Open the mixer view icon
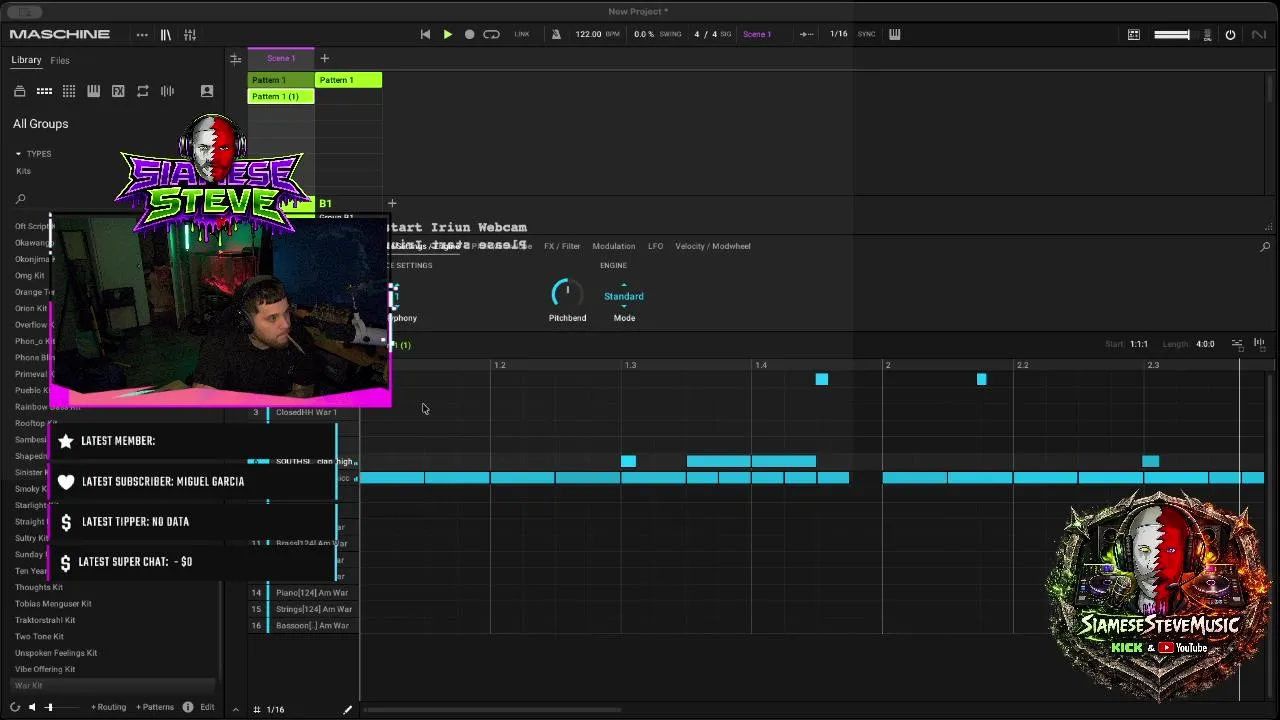 (x=190, y=34)
